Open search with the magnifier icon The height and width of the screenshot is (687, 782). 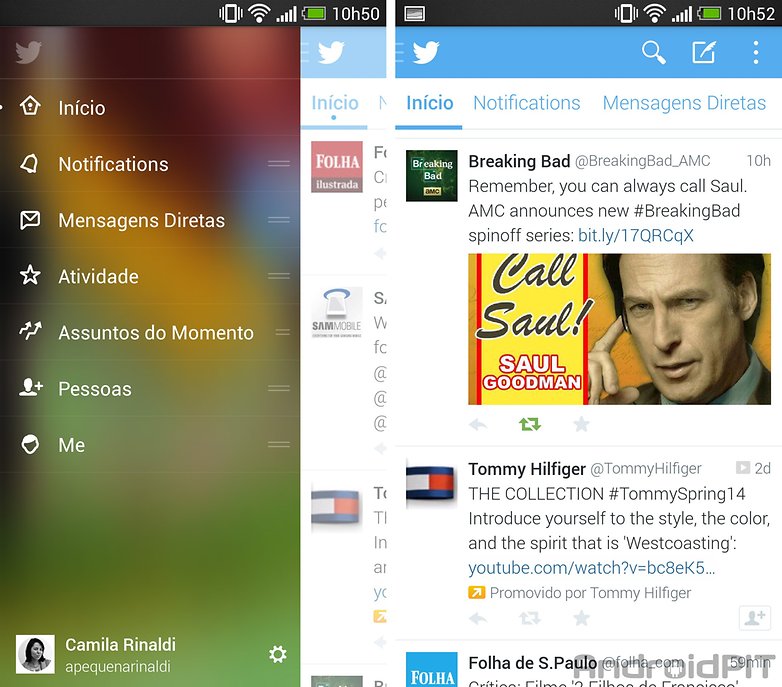click(x=653, y=52)
